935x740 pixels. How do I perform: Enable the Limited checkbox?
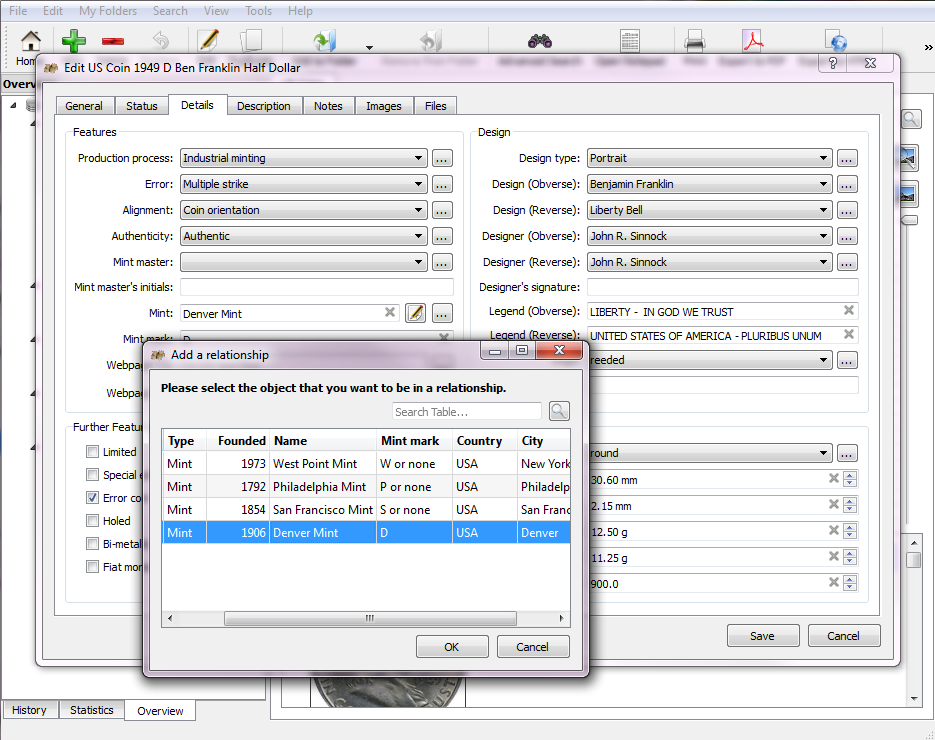point(92,452)
